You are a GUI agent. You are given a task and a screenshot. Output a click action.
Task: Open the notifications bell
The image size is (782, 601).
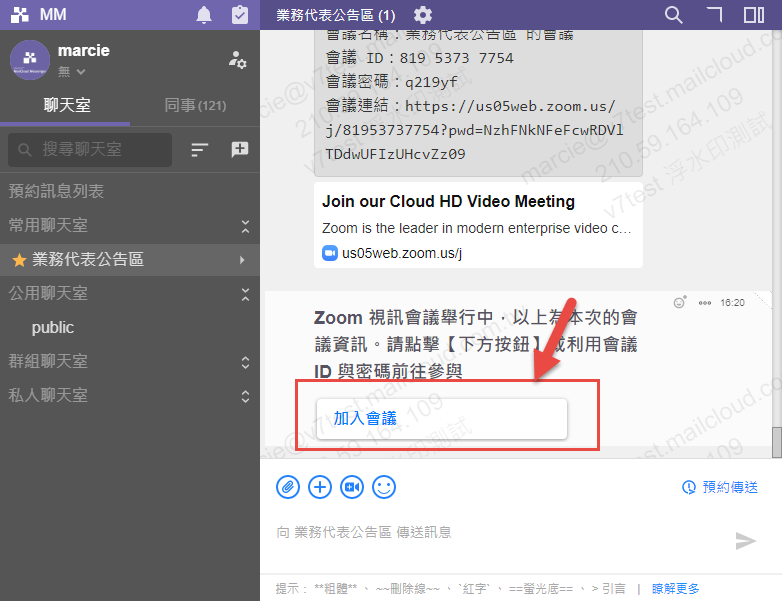pos(203,15)
